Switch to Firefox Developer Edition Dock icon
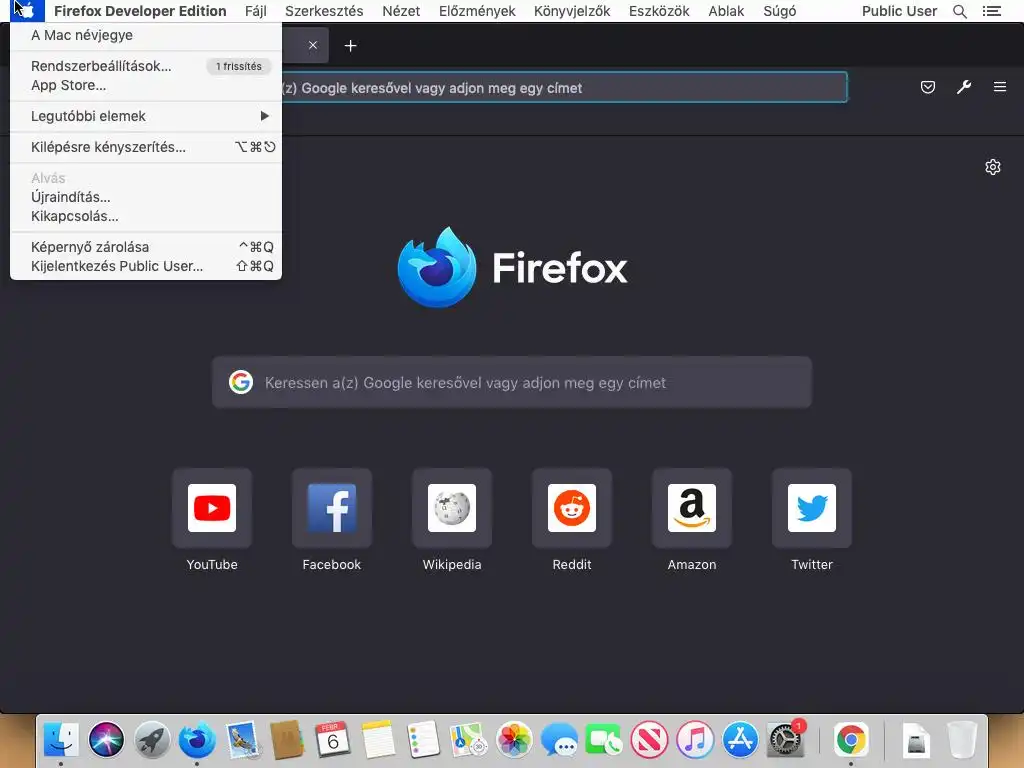The image size is (1024, 768). [x=197, y=740]
